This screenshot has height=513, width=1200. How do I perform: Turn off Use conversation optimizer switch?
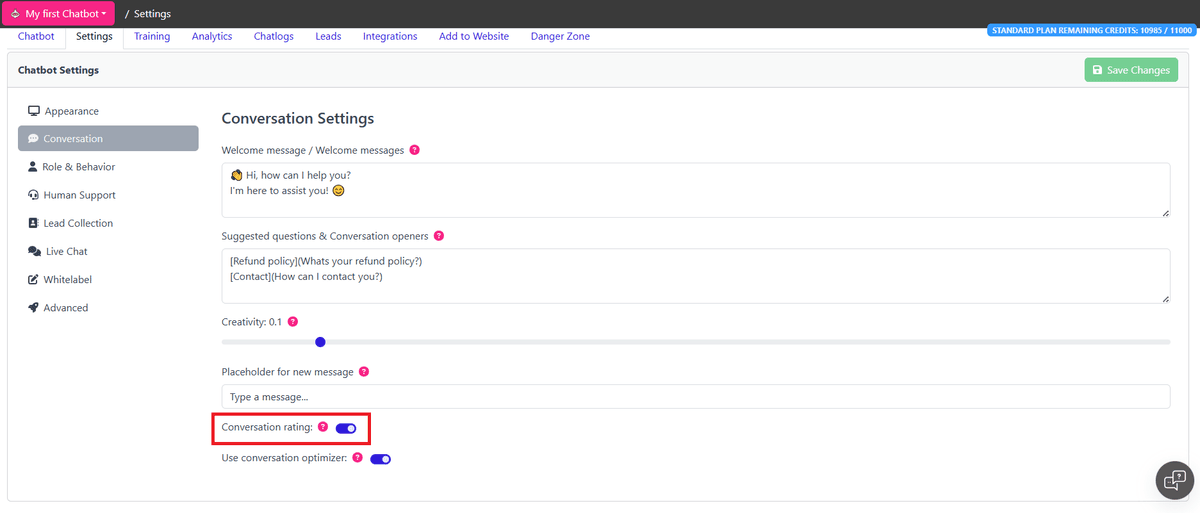point(380,459)
